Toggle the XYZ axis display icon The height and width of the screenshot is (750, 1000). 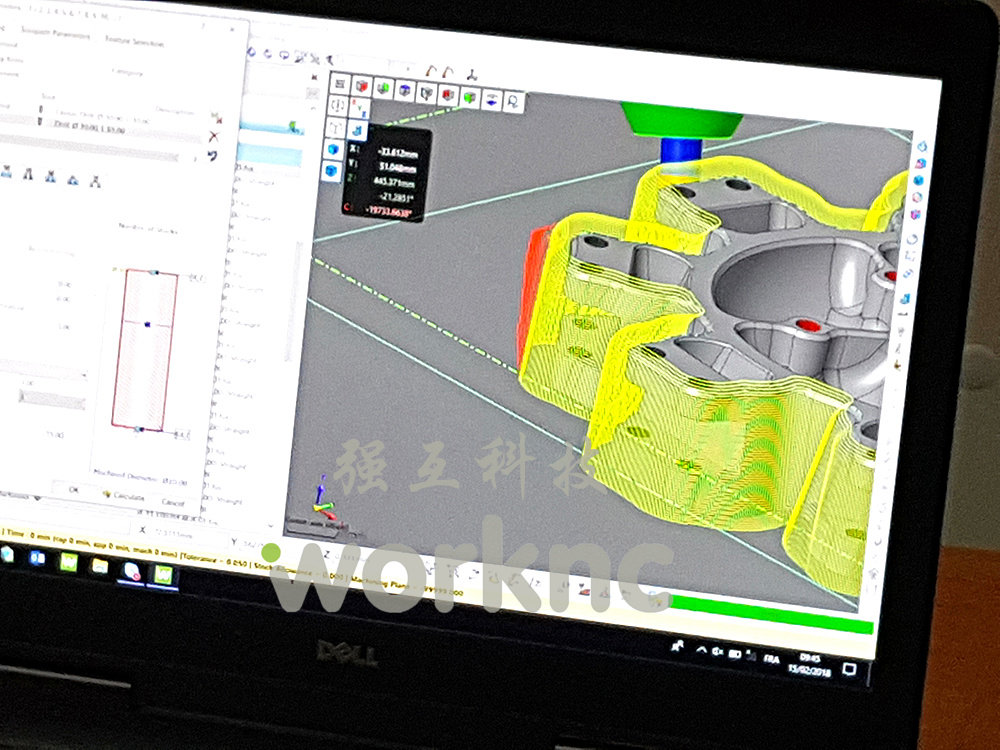point(360,107)
